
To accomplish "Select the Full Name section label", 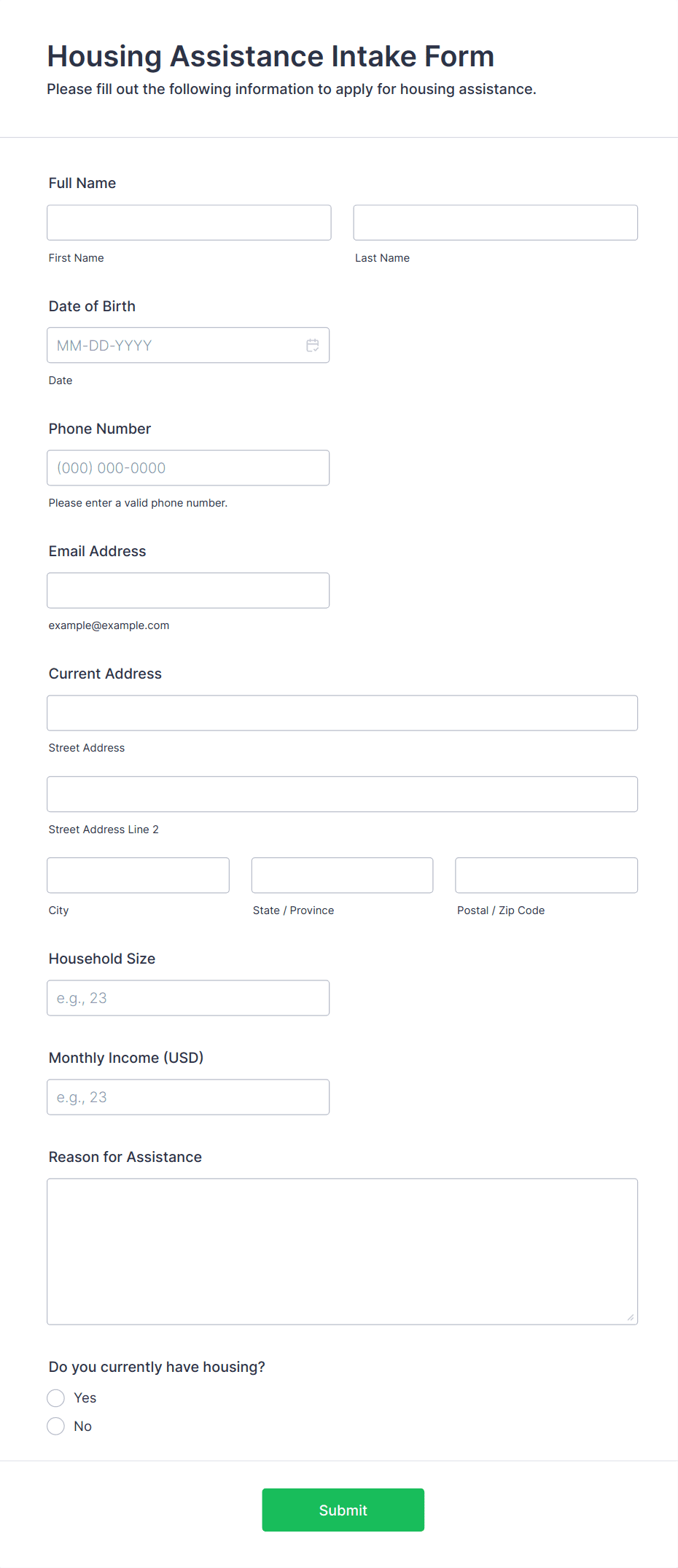I will [x=82, y=183].
